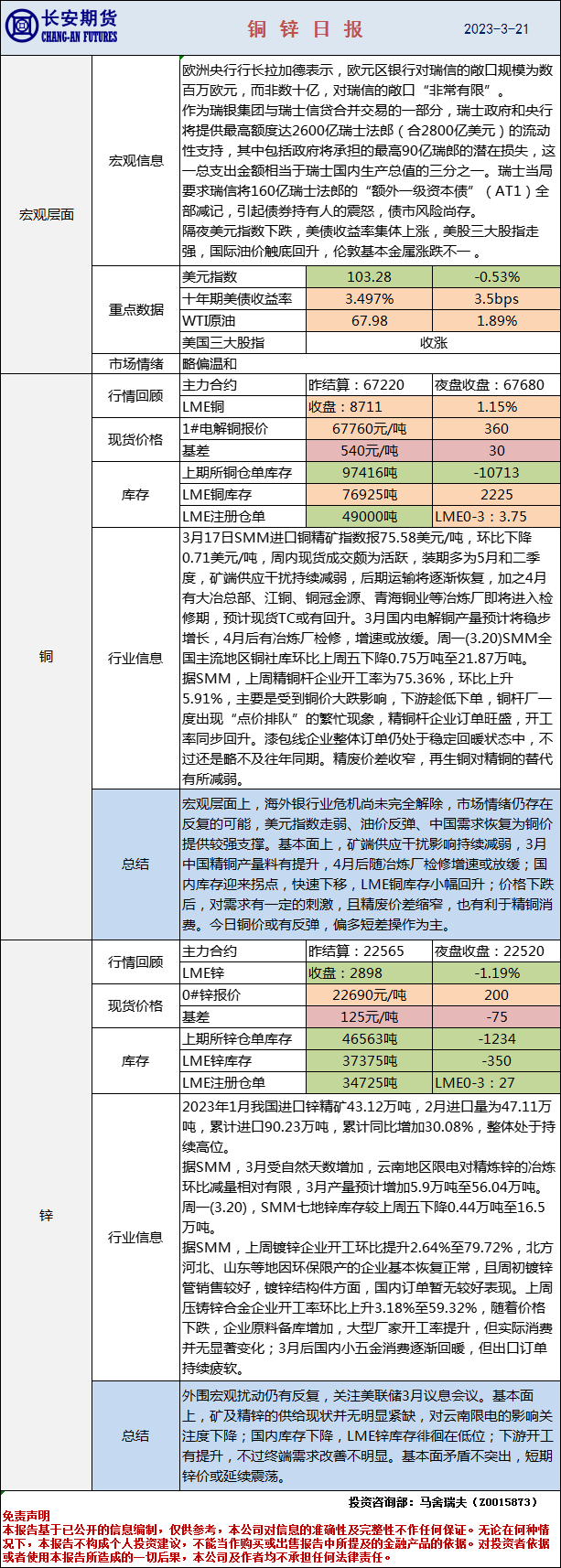Click the LME zinc change -1.19%
This screenshot has height=1568, width=561.
496,973
